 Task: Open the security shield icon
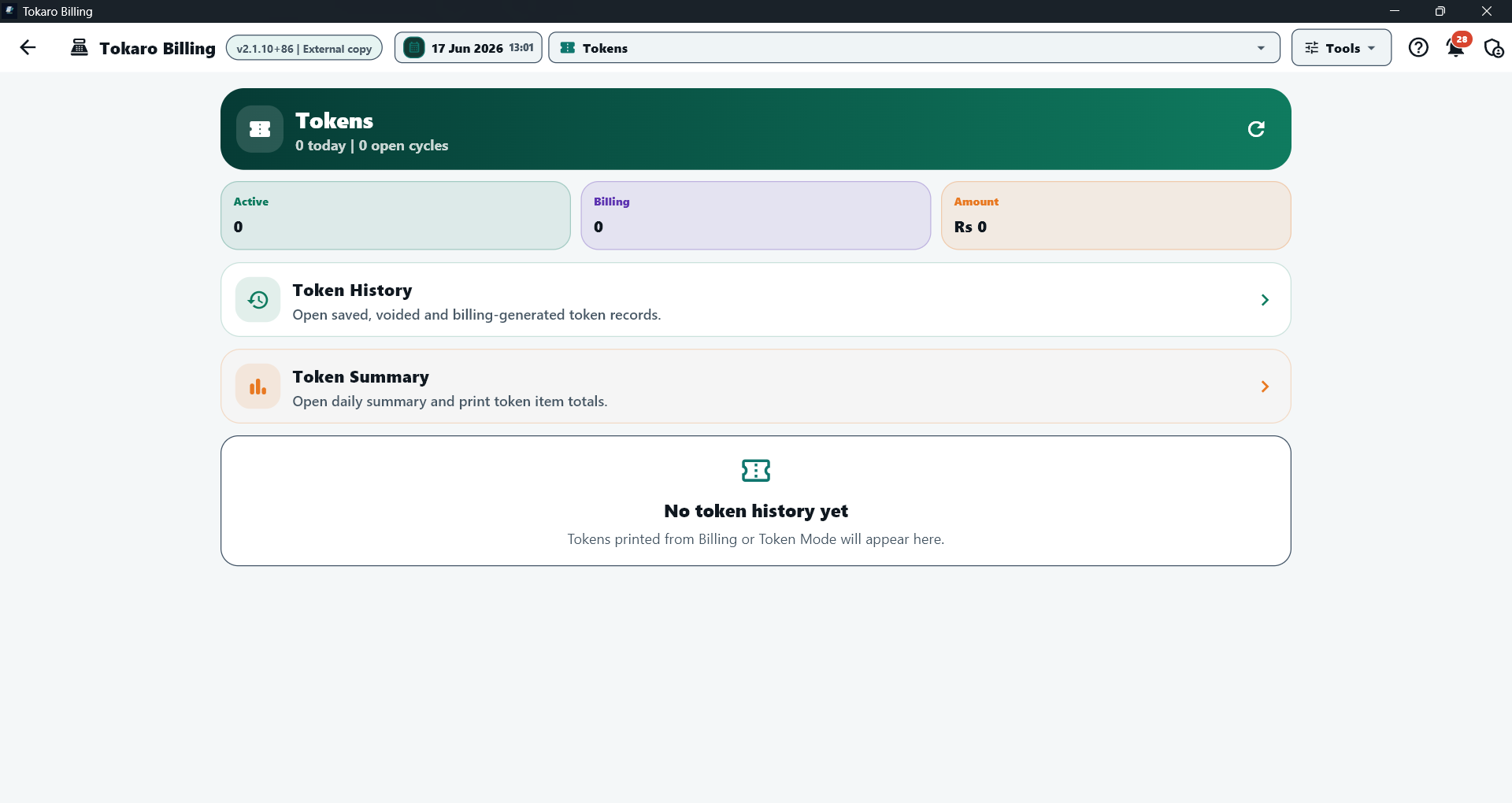point(1493,48)
